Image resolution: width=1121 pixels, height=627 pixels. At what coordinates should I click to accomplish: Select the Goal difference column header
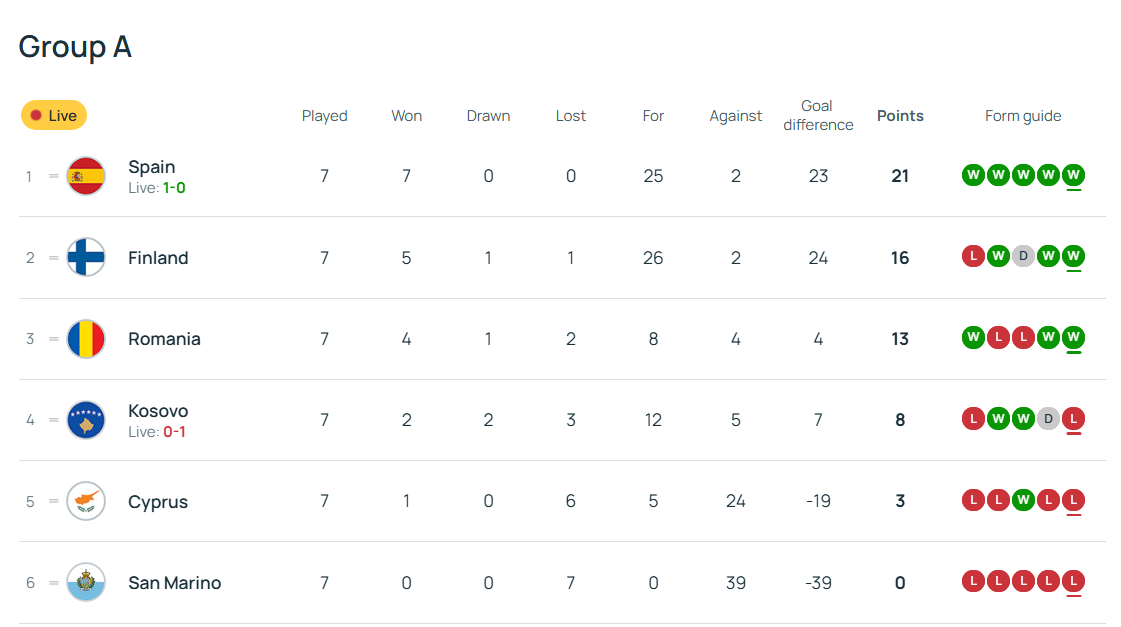(818, 116)
